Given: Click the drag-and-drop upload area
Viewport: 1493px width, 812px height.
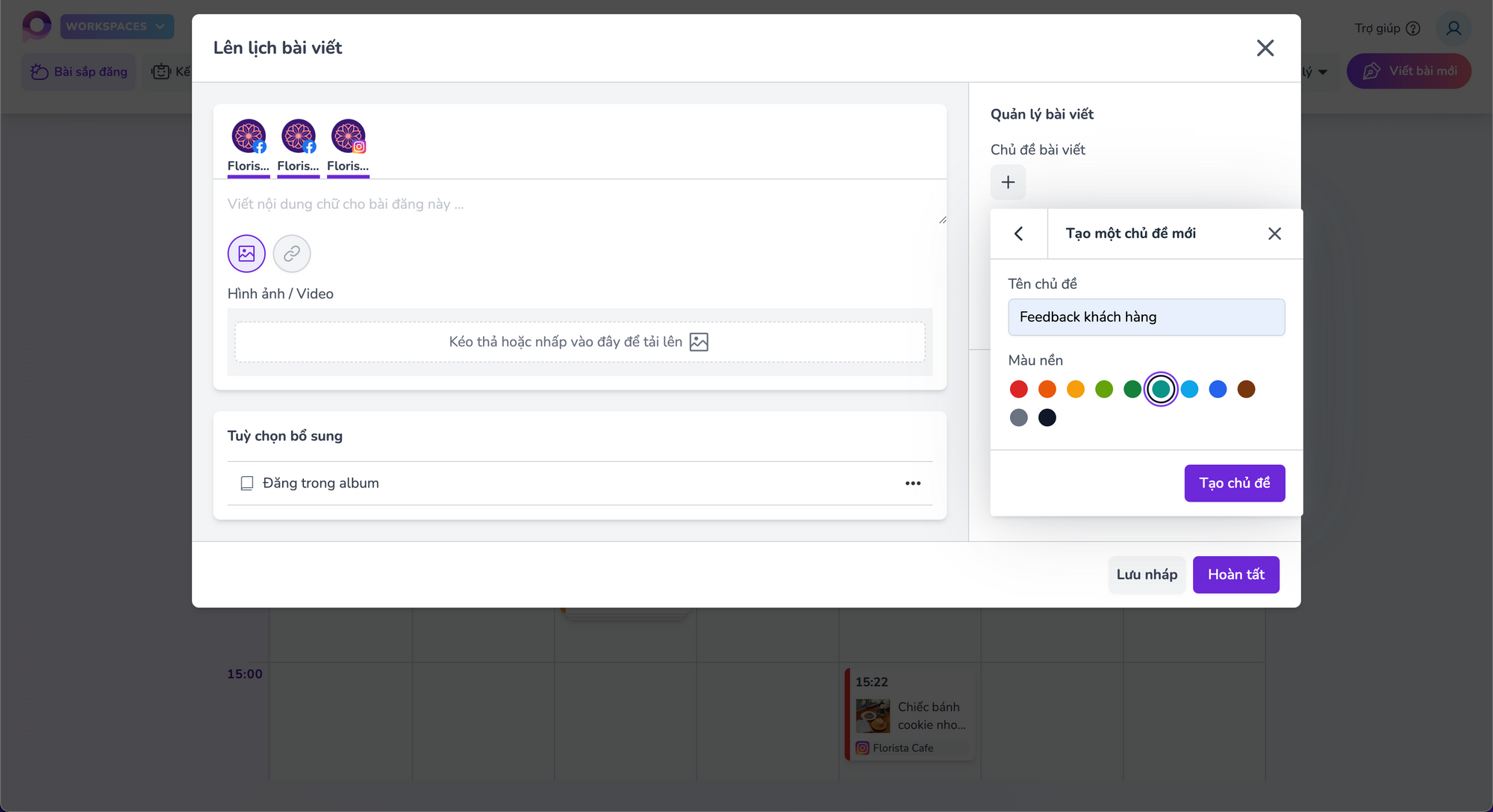Looking at the screenshot, I should pyautogui.click(x=580, y=342).
